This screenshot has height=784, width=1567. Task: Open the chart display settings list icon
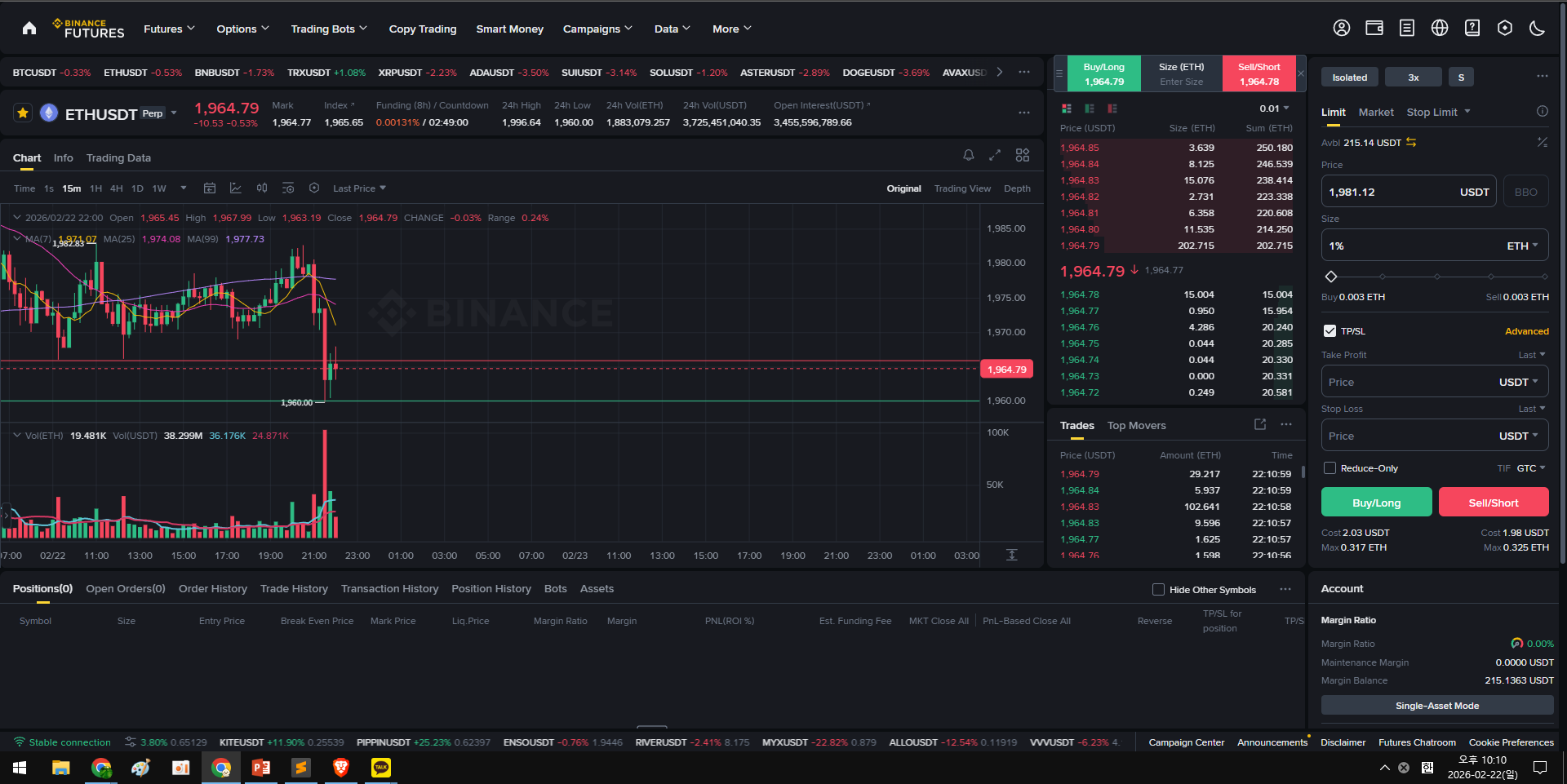288,188
